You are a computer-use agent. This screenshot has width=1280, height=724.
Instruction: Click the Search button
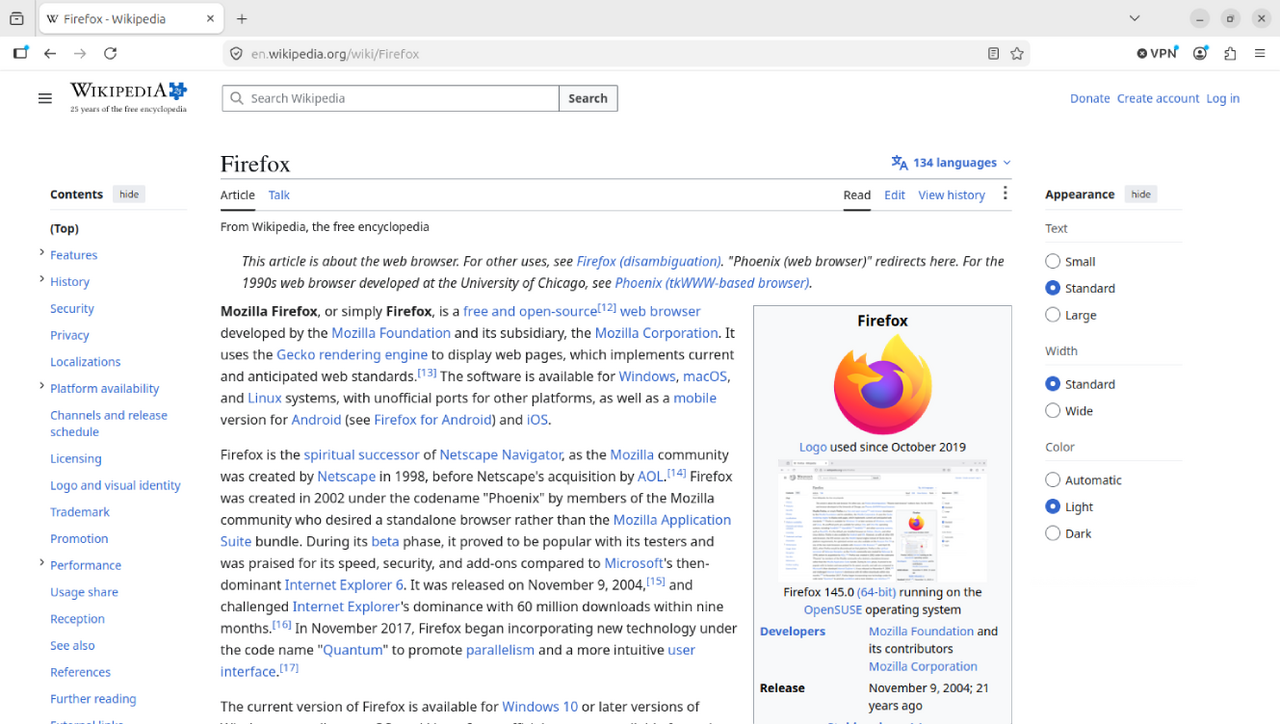tap(588, 98)
